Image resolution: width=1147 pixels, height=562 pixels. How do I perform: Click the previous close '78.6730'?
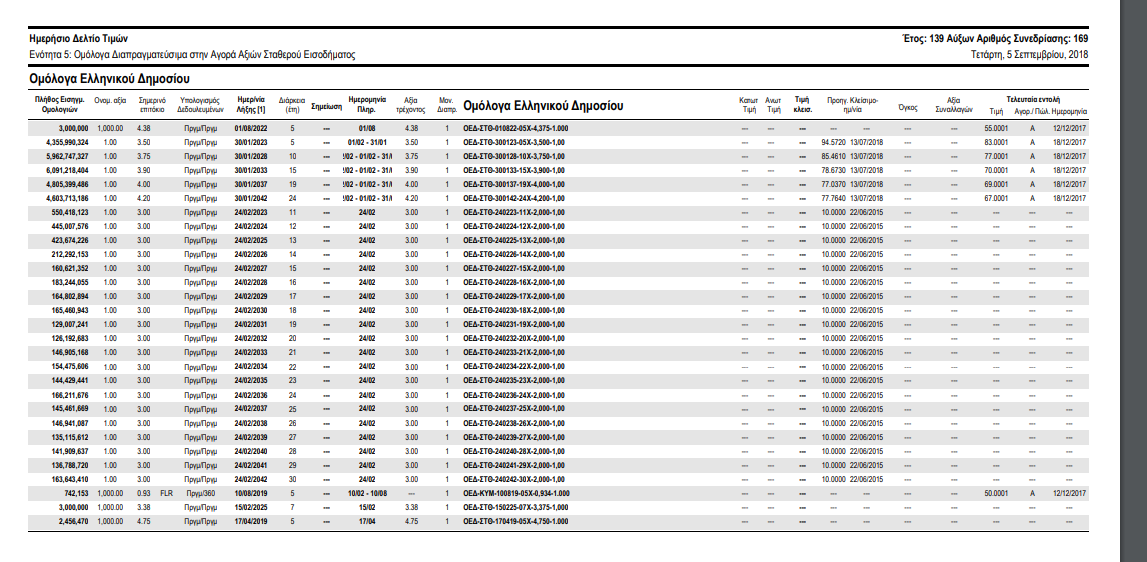point(833,170)
